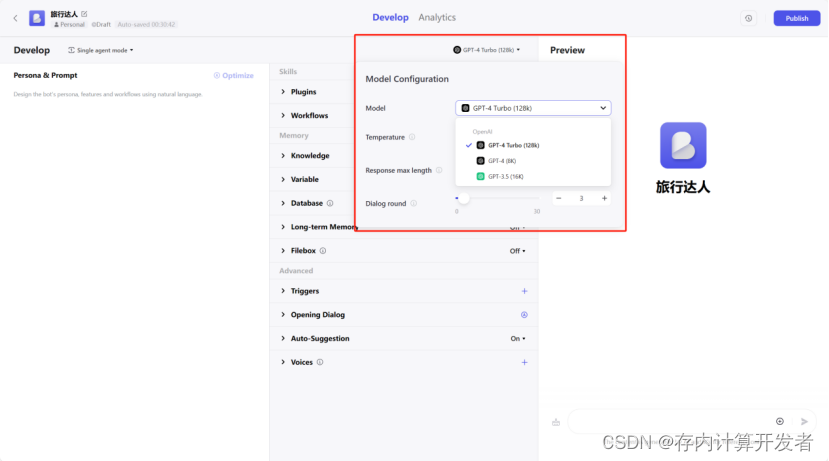The image size is (829, 461).
Task: Open the history clock icon near Publish
Action: pos(748,19)
